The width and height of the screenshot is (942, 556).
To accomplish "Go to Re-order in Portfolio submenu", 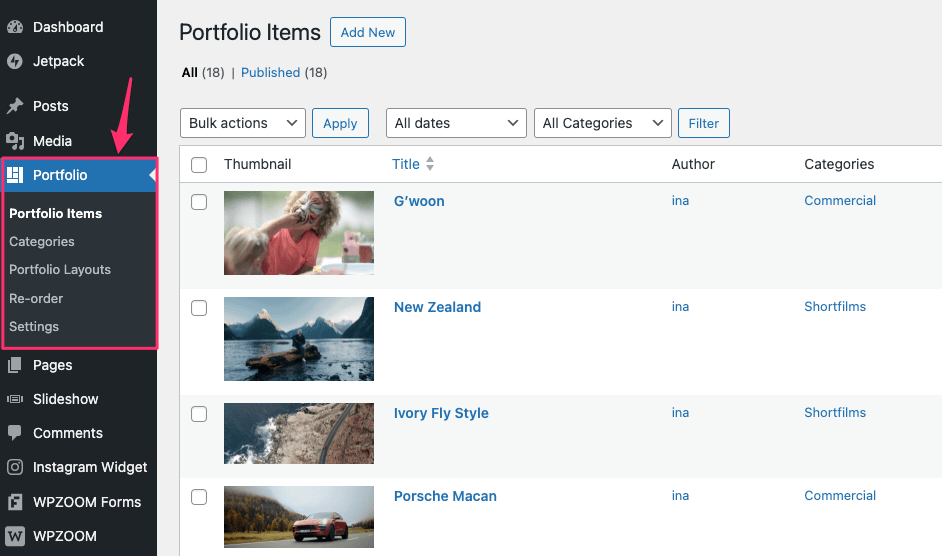I will point(36,298).
